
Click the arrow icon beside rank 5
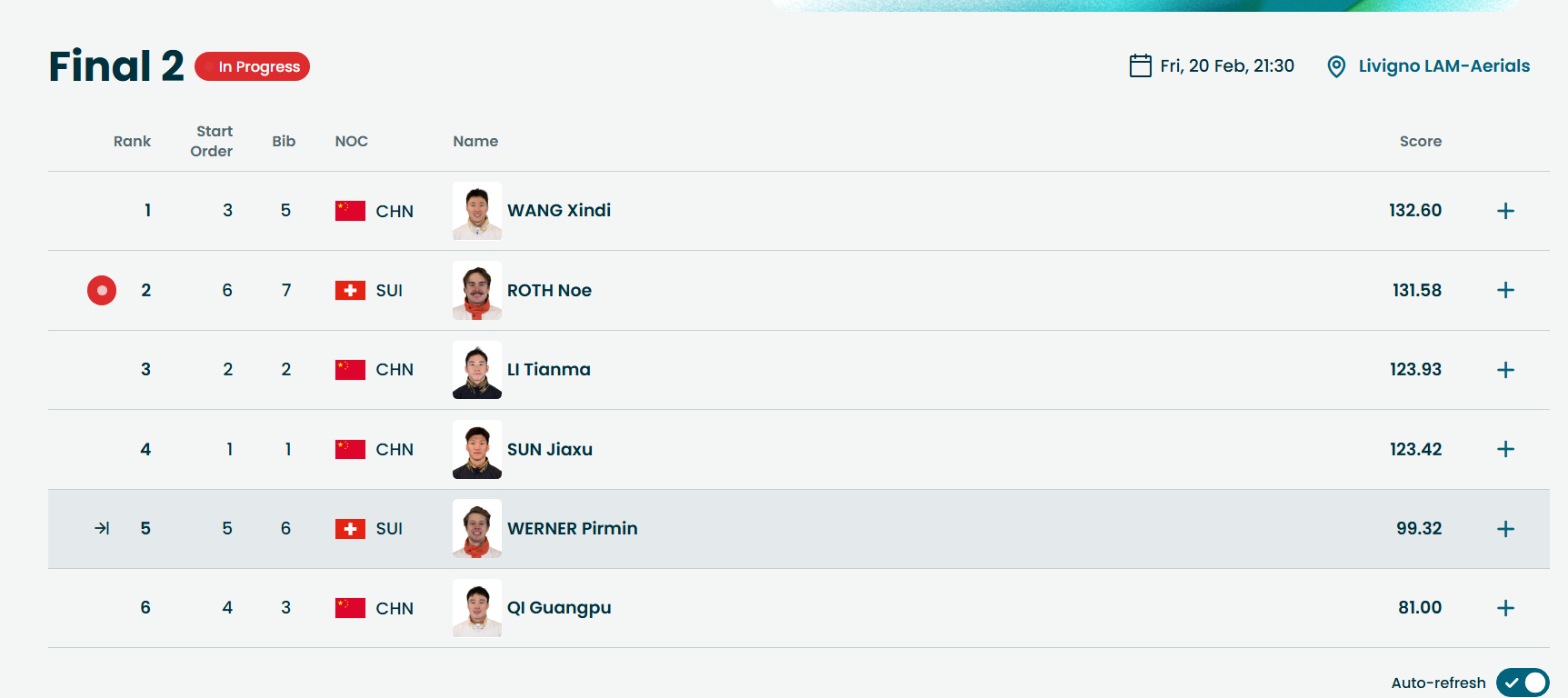[102, 528]
